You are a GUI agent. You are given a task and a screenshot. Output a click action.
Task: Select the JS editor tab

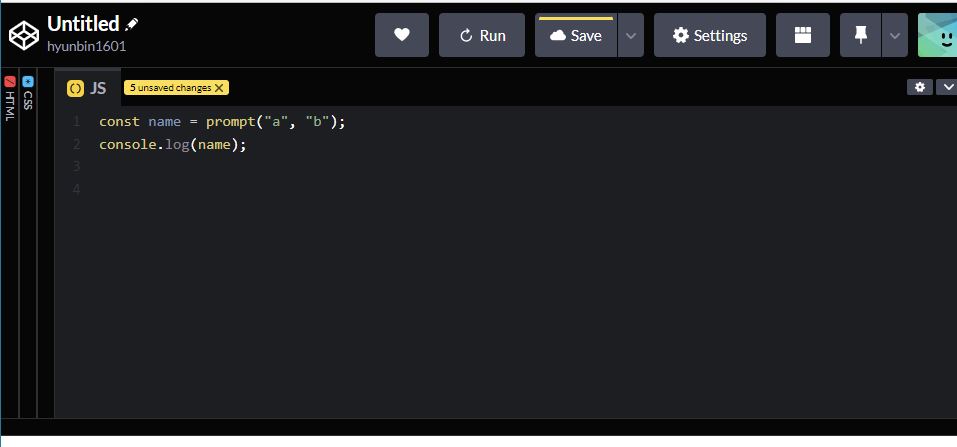(x=86, y=88)
